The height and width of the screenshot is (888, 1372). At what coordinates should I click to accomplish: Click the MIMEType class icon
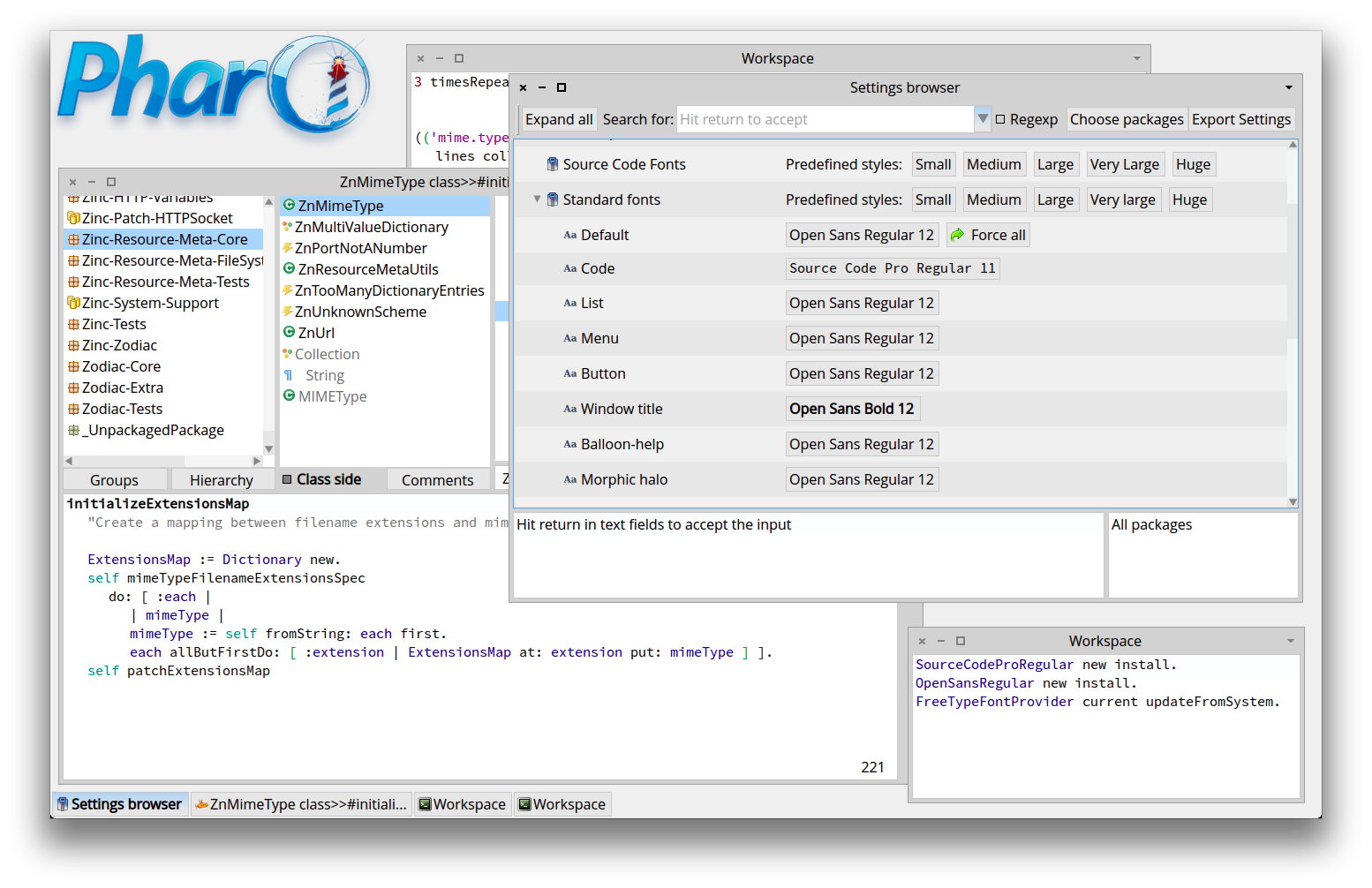pyautogui.click(x=289, y=395)
